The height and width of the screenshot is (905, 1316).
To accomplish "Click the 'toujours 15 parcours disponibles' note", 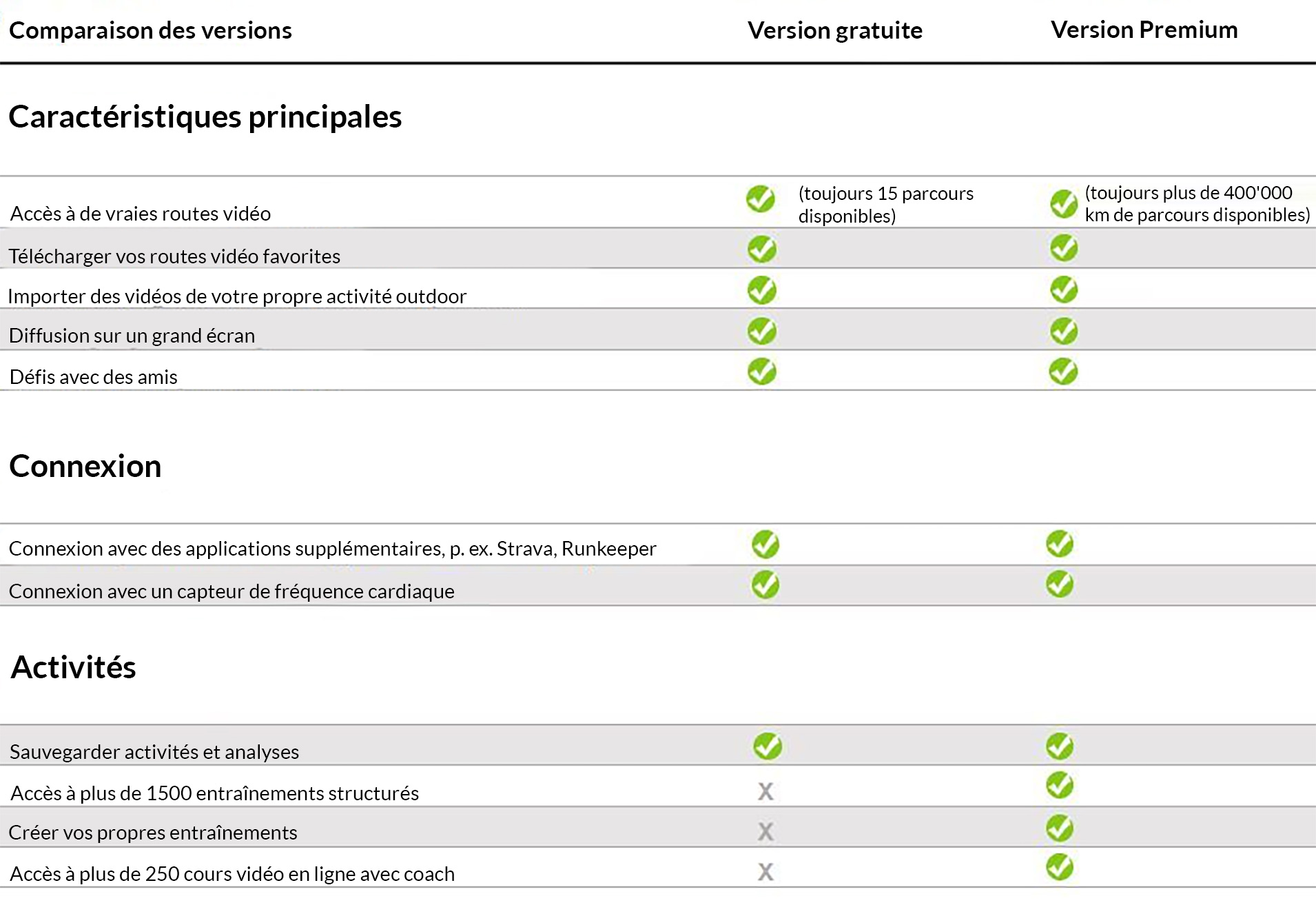I will [885, 205].
